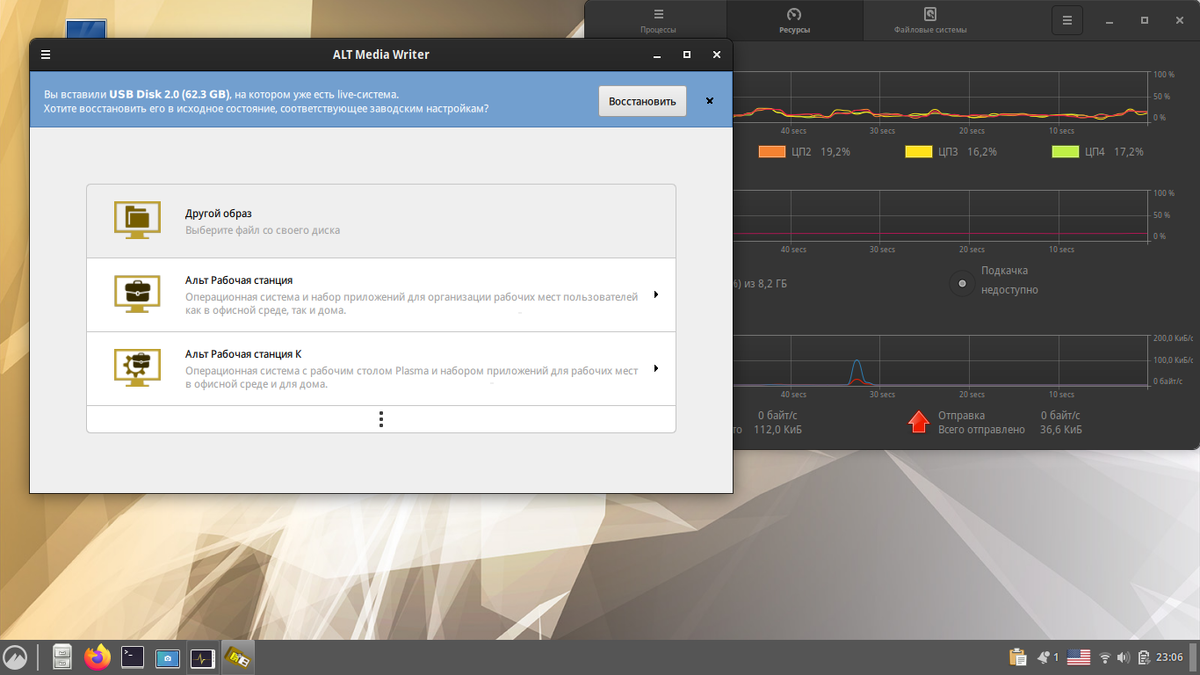Expand Альт Рабочая станция К details arrow
The width and height of the screenshot is (1200, 675).
point(656,369)
